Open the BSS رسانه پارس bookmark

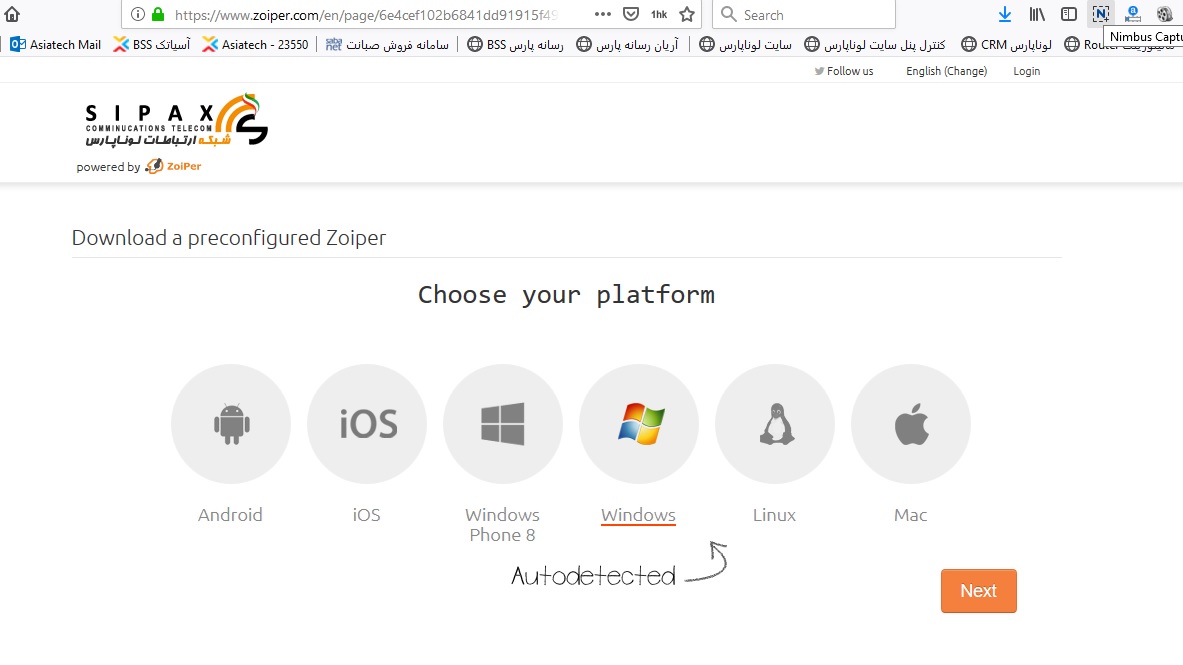(515, 45)
